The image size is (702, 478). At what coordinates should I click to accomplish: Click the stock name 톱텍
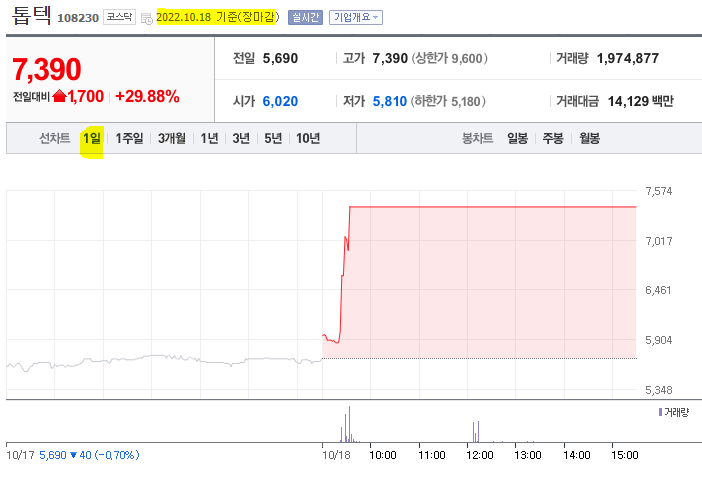pyautogui.click(x=31, y=16)
